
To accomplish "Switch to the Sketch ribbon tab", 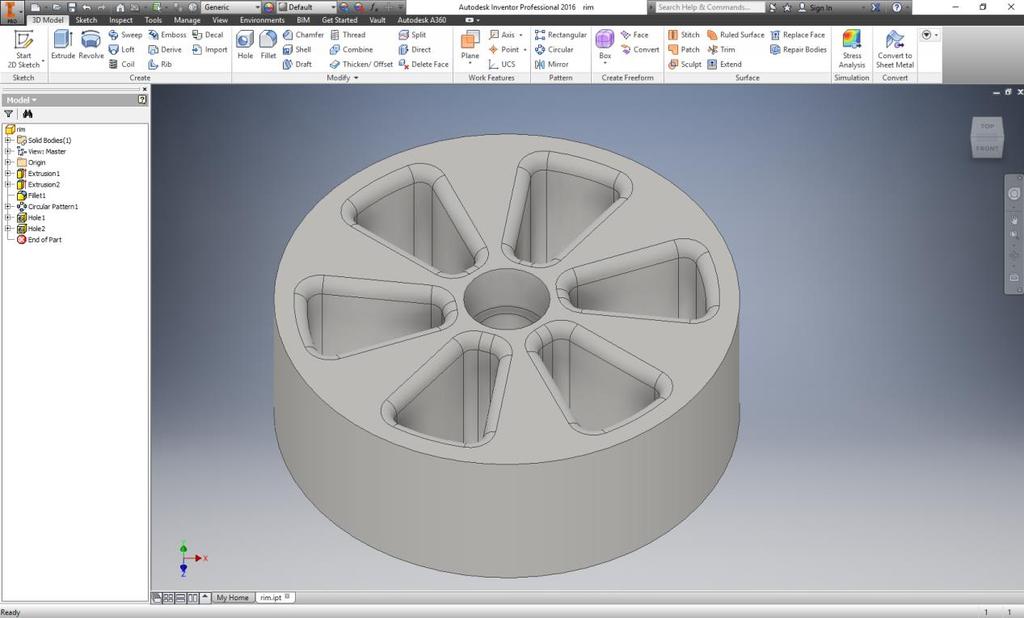I will pos(86,20).
